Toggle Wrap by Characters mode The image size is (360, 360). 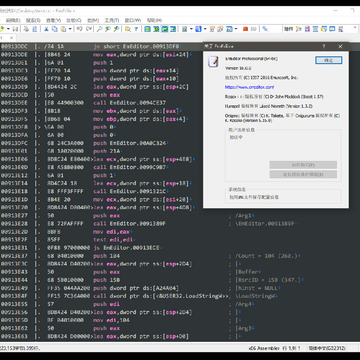click(156, 29)
